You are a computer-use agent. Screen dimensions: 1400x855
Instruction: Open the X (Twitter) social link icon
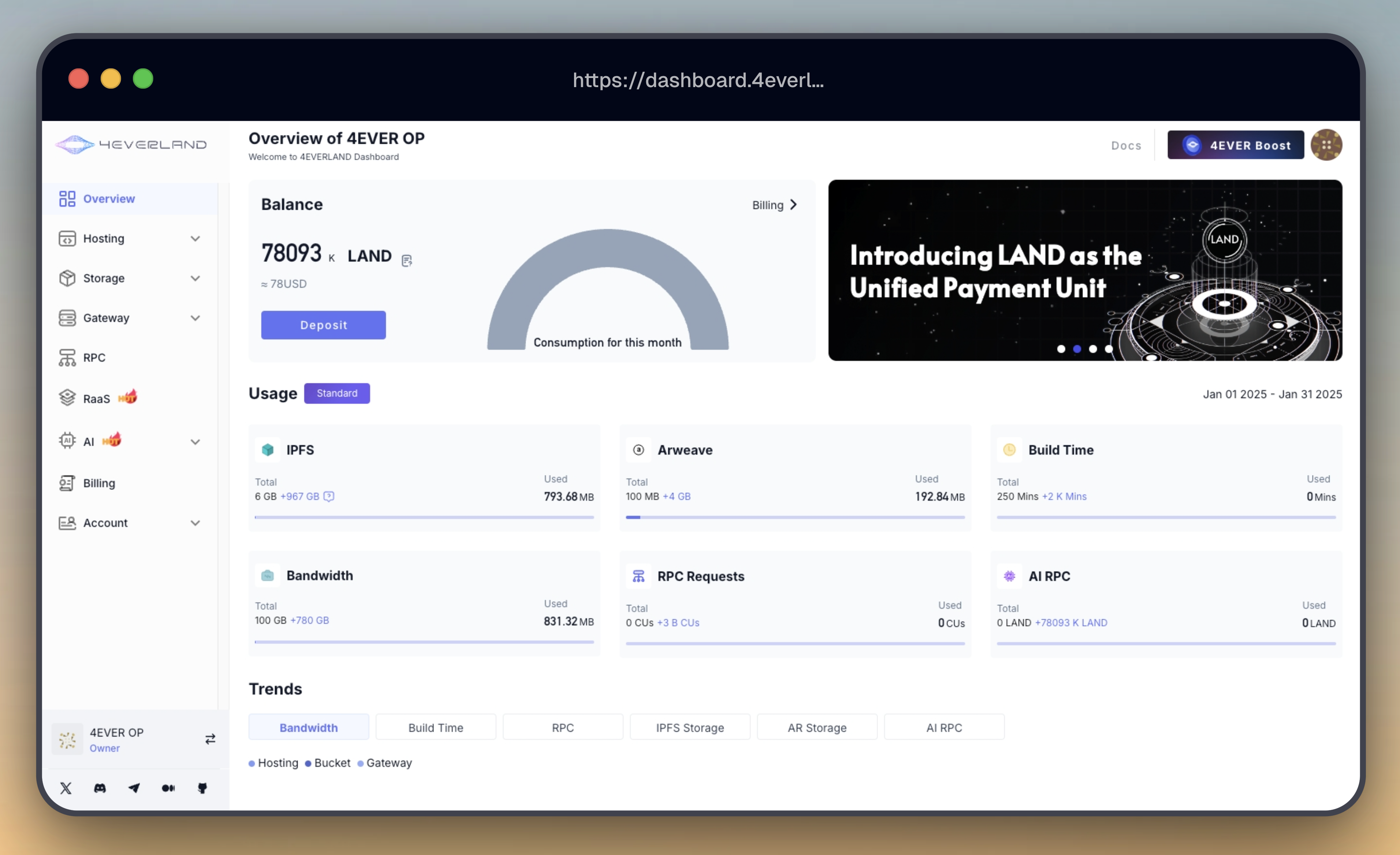pyautogui.click(x=66, y=788)
